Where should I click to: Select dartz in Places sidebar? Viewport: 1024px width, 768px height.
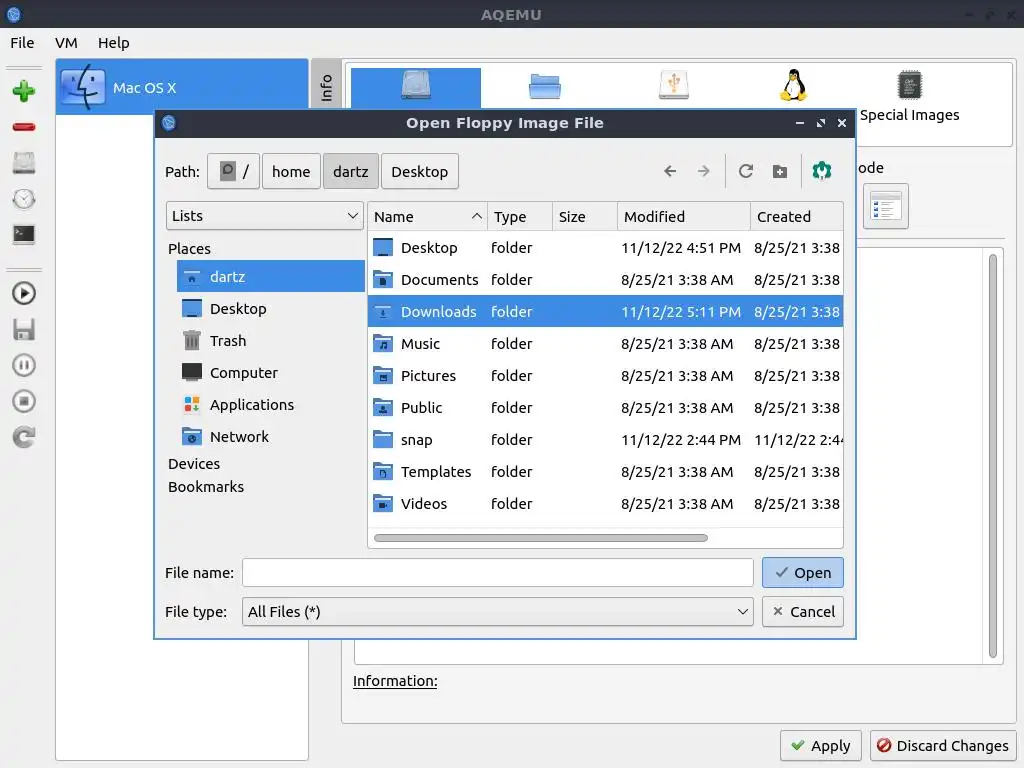tap(270, 276)
